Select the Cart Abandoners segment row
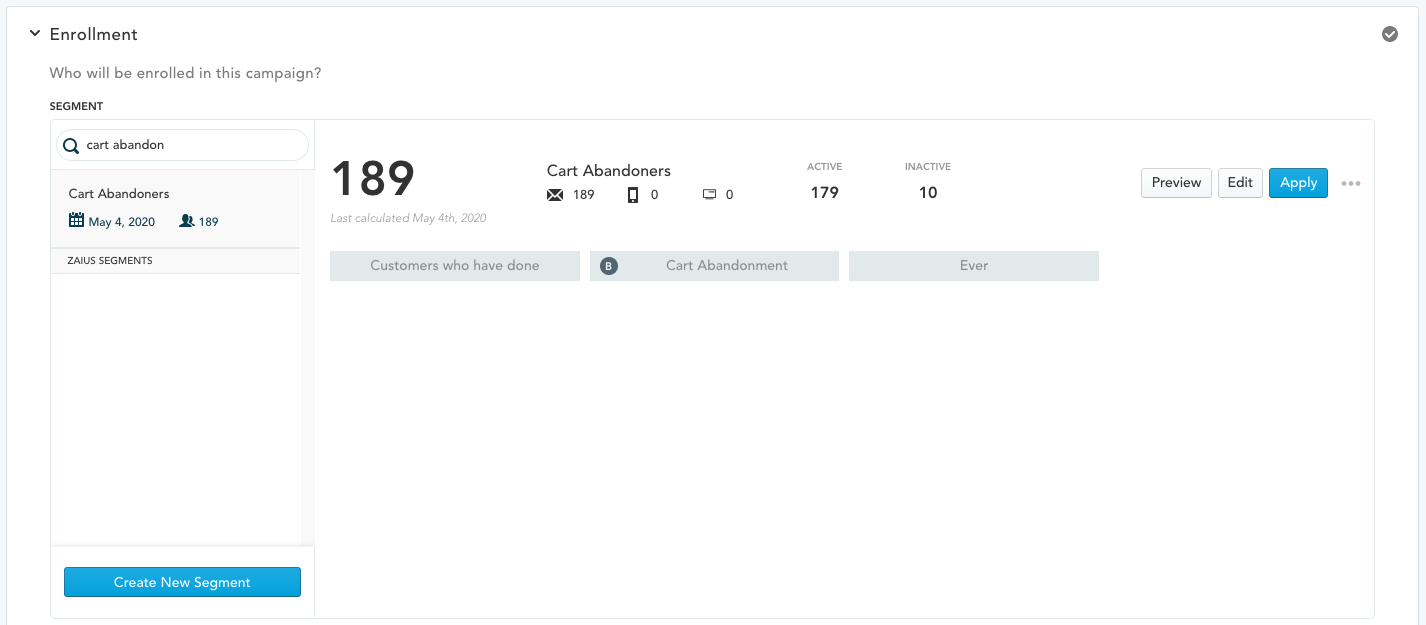This screenshot has height=625, width=1426. coord(175,208)
